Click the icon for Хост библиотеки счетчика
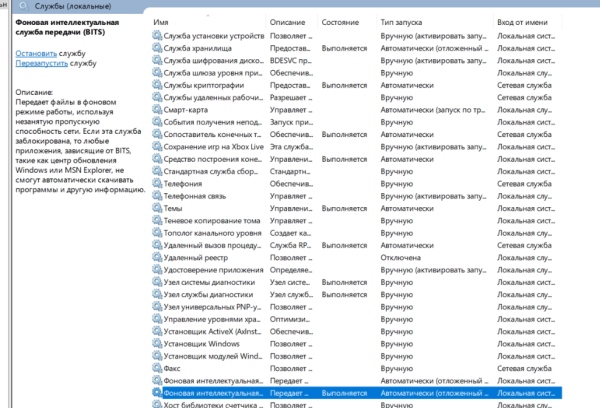Viewport: 600px width, 408px height. click(x=157, y=404)
